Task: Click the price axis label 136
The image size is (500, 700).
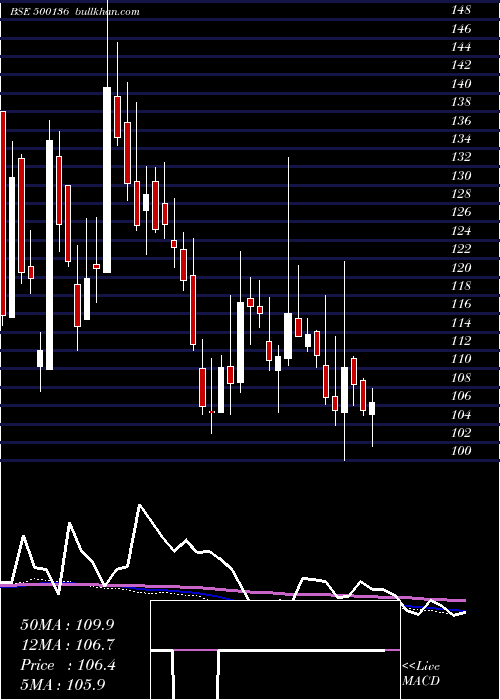Action: tap(461, 121)
